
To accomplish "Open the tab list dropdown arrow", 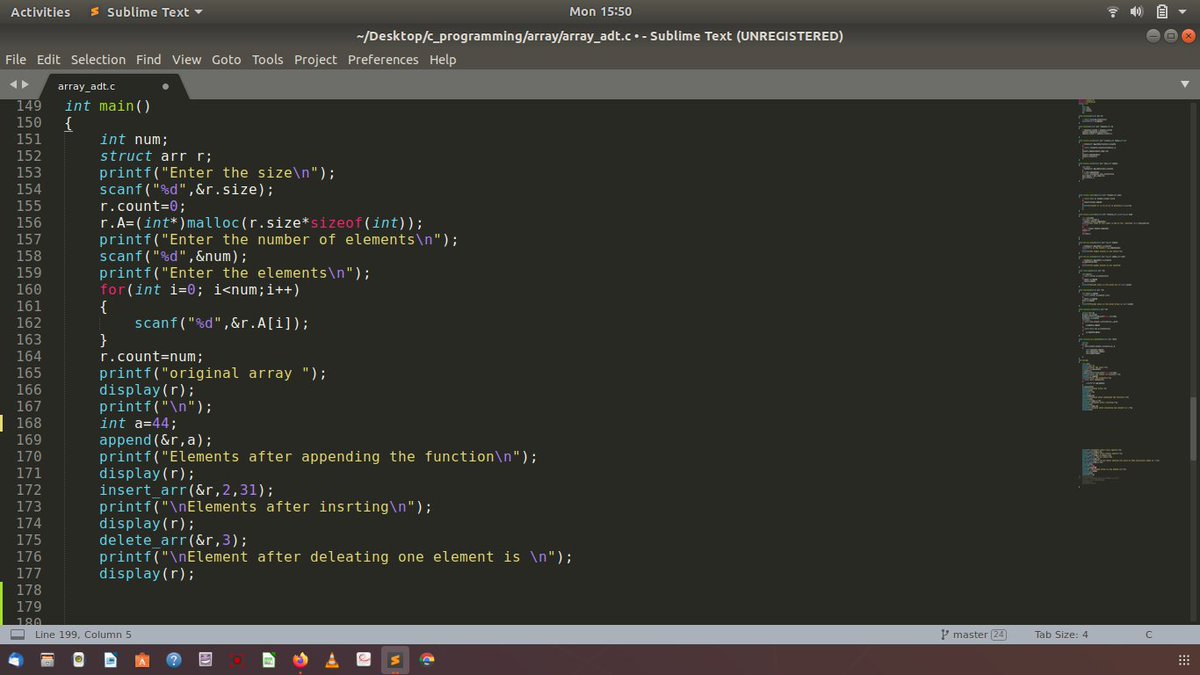I will [1186, 85].
